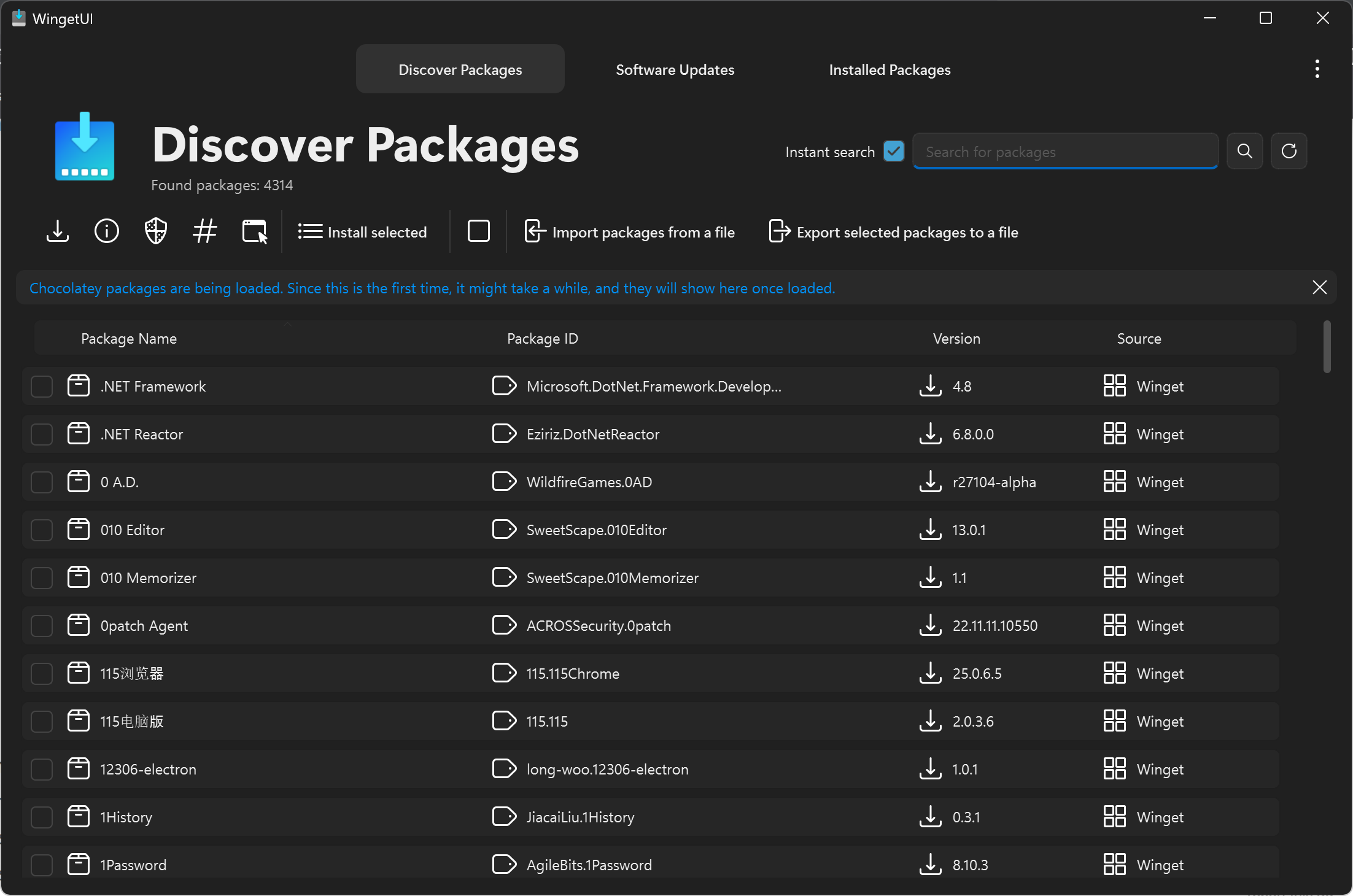Click the 115电脑版 package name
Screen dimensions: 1353x896
[x=132, y=721]
